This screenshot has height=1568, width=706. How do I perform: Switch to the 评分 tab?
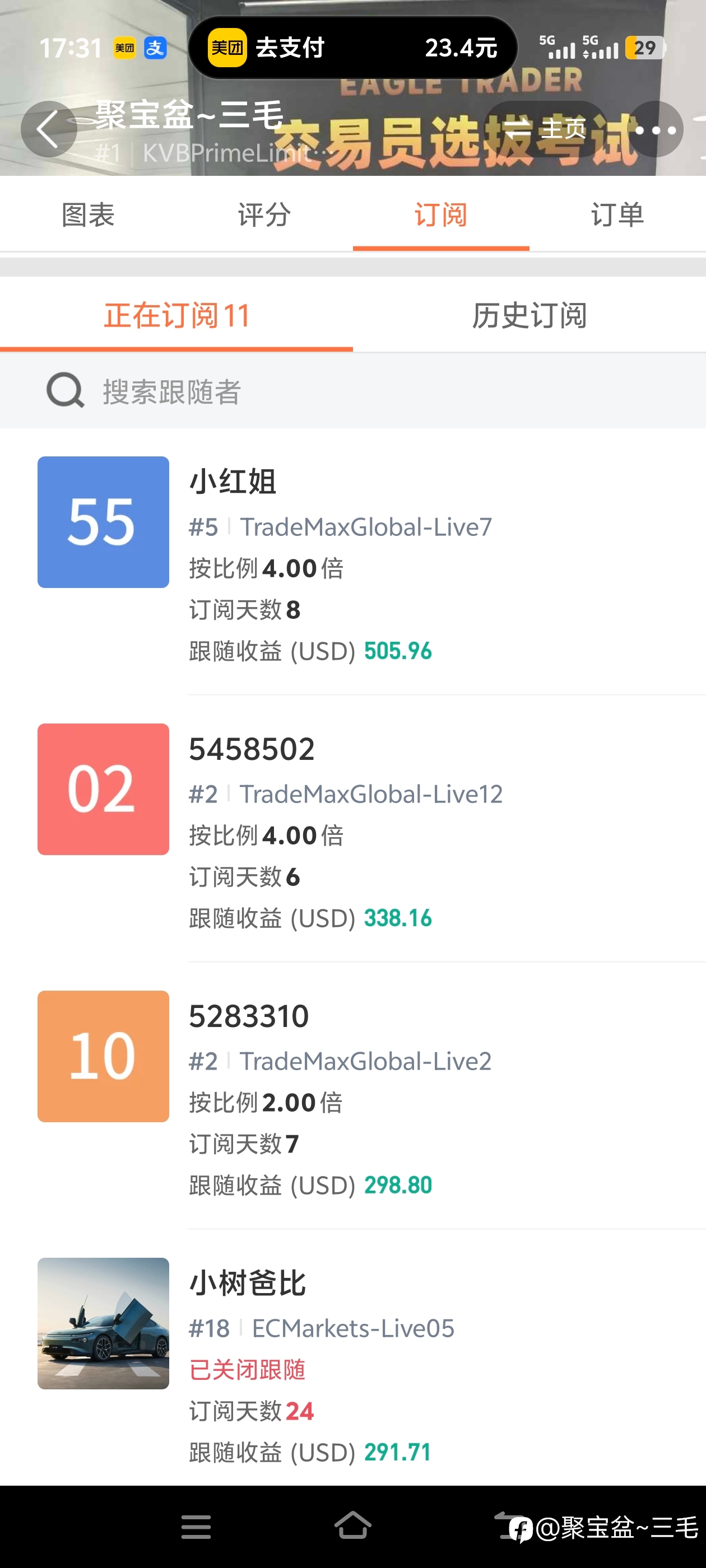coord(264,214)
